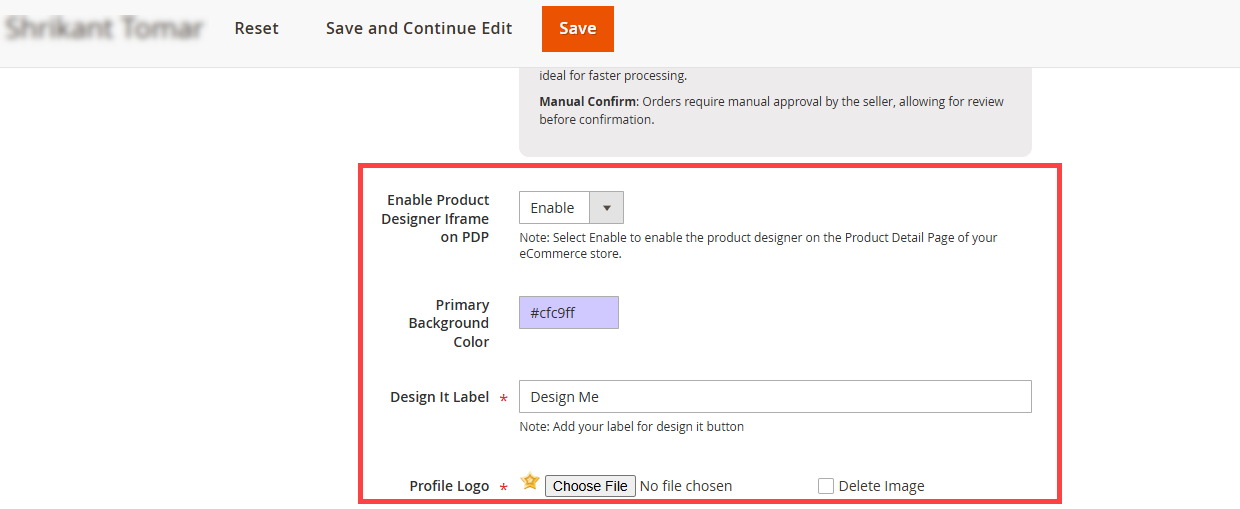Click the arrow on the Enable select box
Image resolution: width=1240 pixels, height=509 pixels.
point(606,208)
